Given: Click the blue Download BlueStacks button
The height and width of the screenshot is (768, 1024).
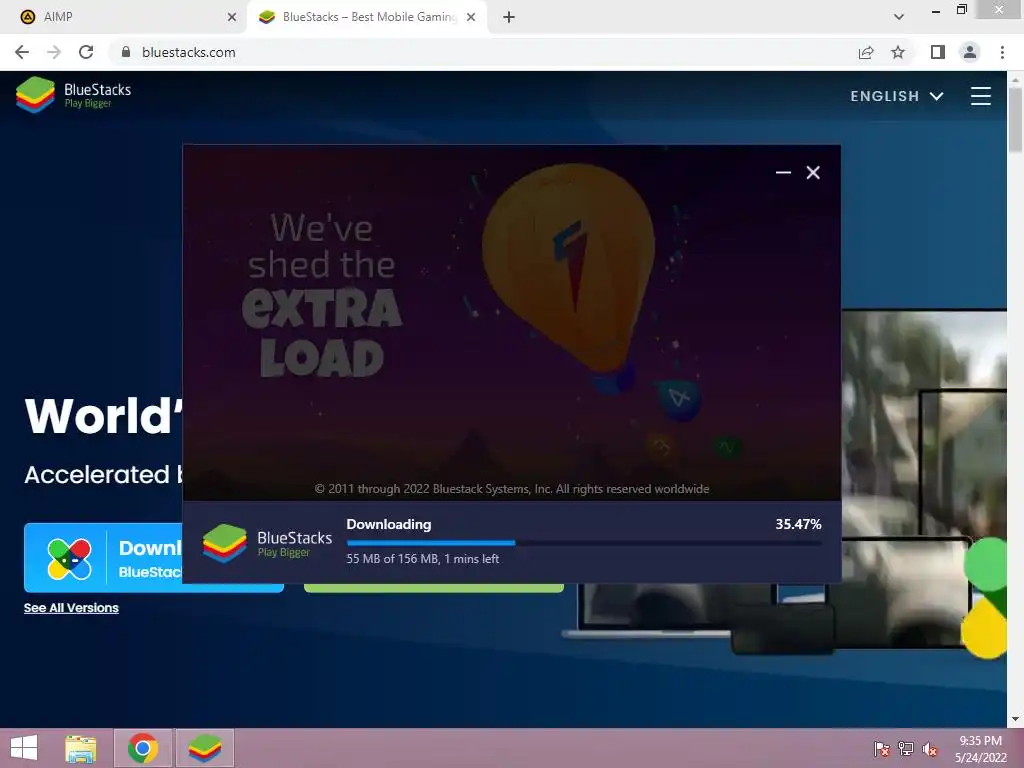Looking at the screenshot, I should [x=103, y=558].
